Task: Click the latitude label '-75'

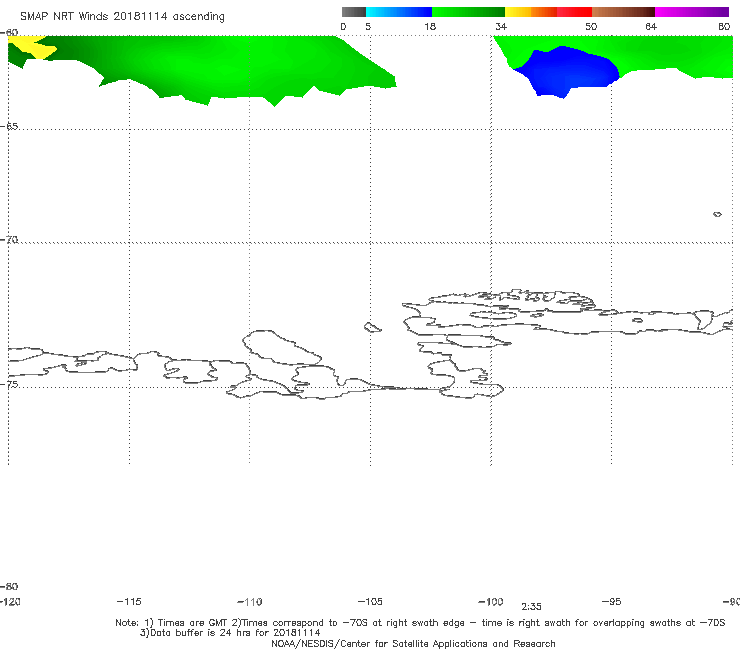Action: tap(9, 384)
